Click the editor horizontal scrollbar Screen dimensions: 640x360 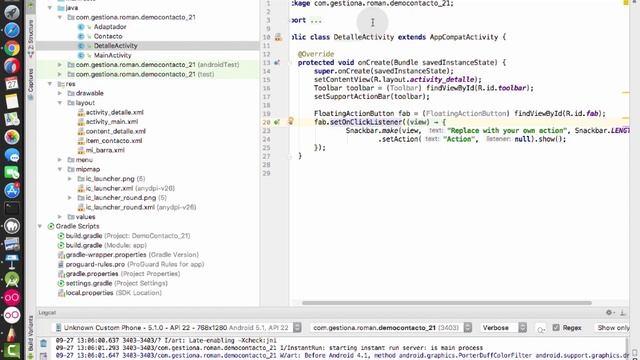click(x=447, y=303)
